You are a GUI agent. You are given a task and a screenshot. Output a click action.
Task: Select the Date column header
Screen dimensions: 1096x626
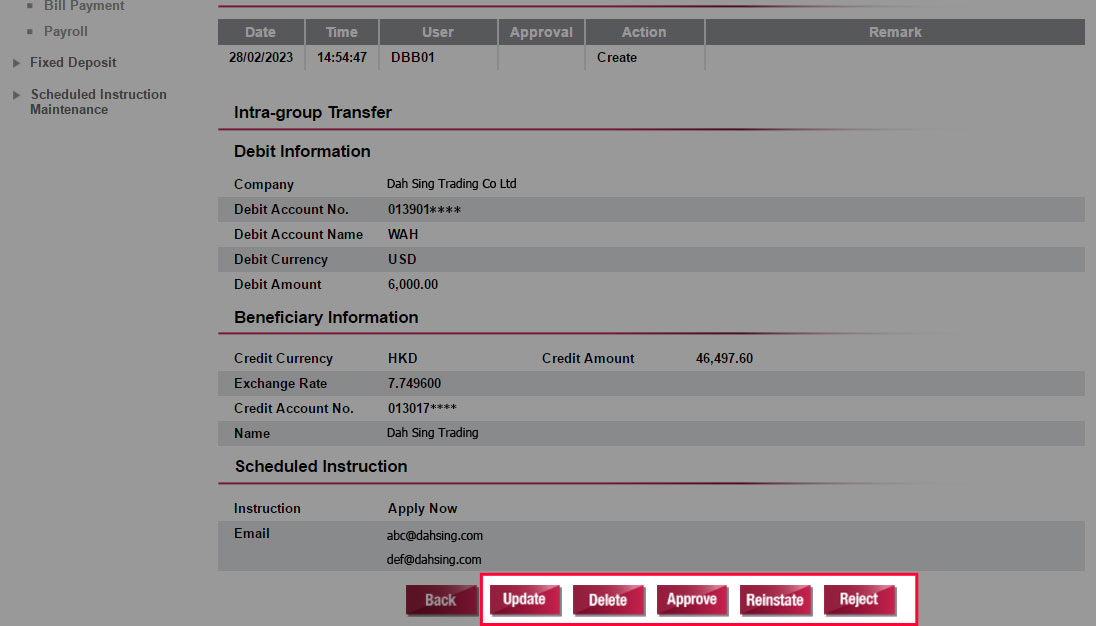click(x=261, y=32)
